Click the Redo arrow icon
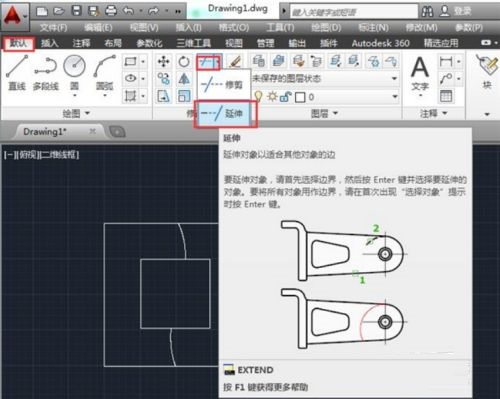Image resolution: width=500 pixels, height=399 pixels. pyautogui.click(x=154, y=11)
